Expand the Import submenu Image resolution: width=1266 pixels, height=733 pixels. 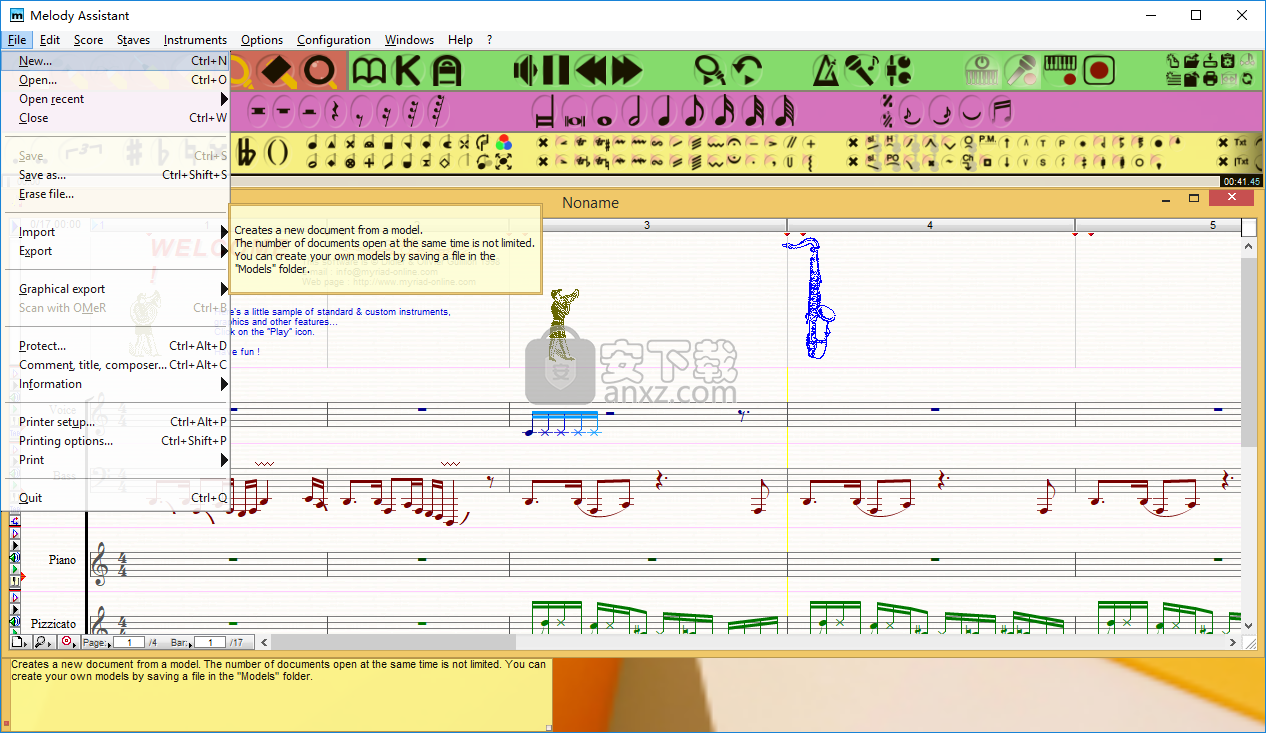(116, 232)
